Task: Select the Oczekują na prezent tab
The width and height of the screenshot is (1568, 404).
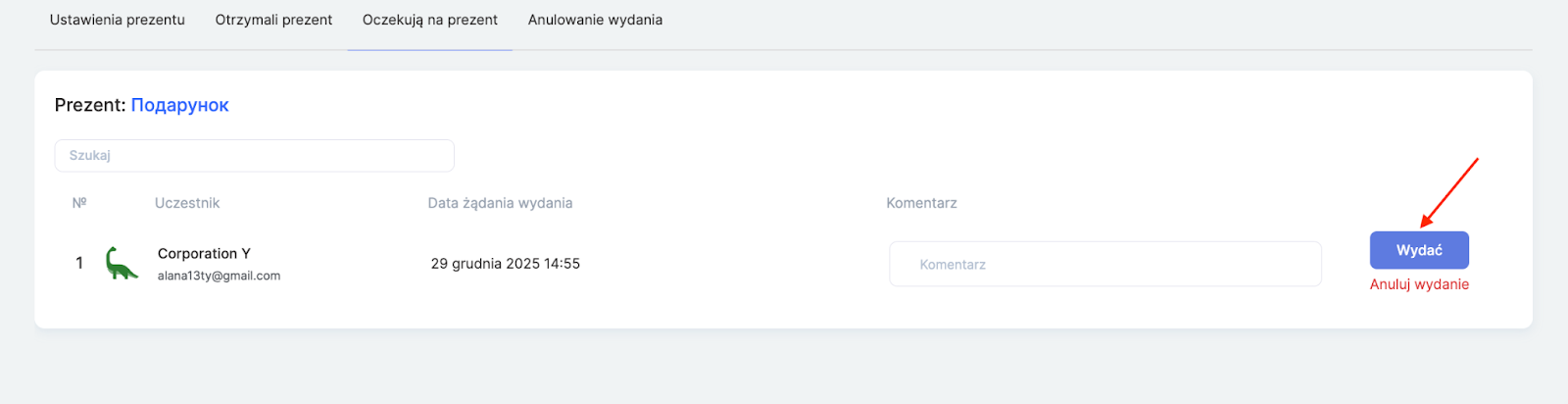Action: [430, 20]
